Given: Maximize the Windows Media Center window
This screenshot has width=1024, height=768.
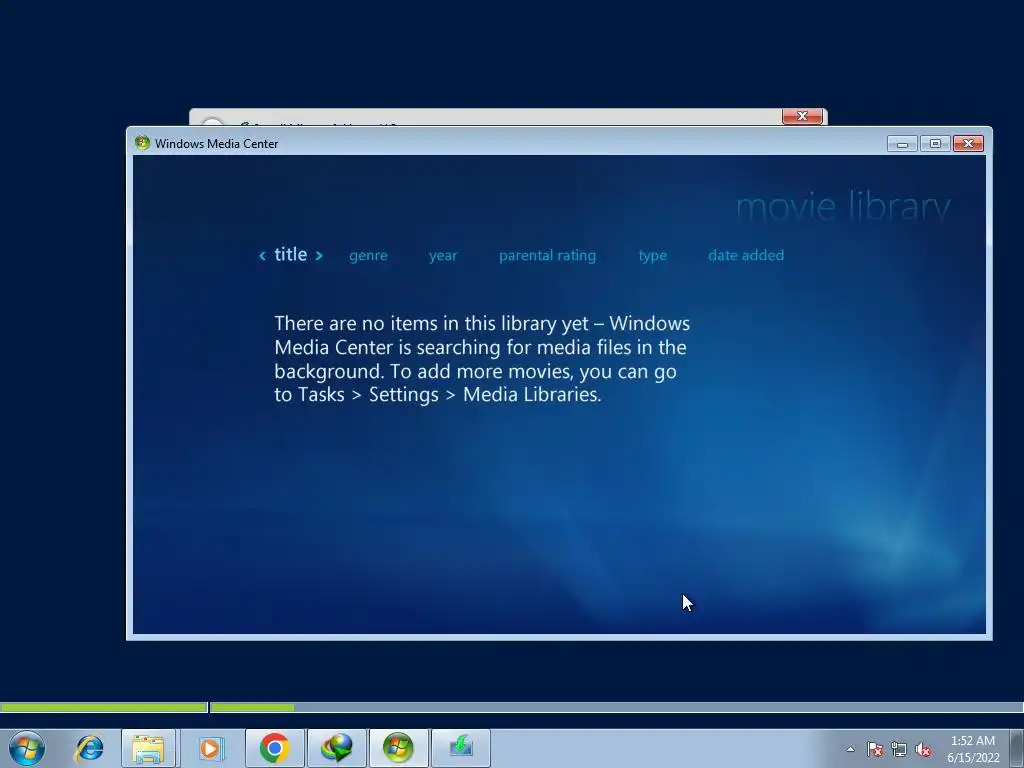Looking at the screenshot, I should coord(935,144).
